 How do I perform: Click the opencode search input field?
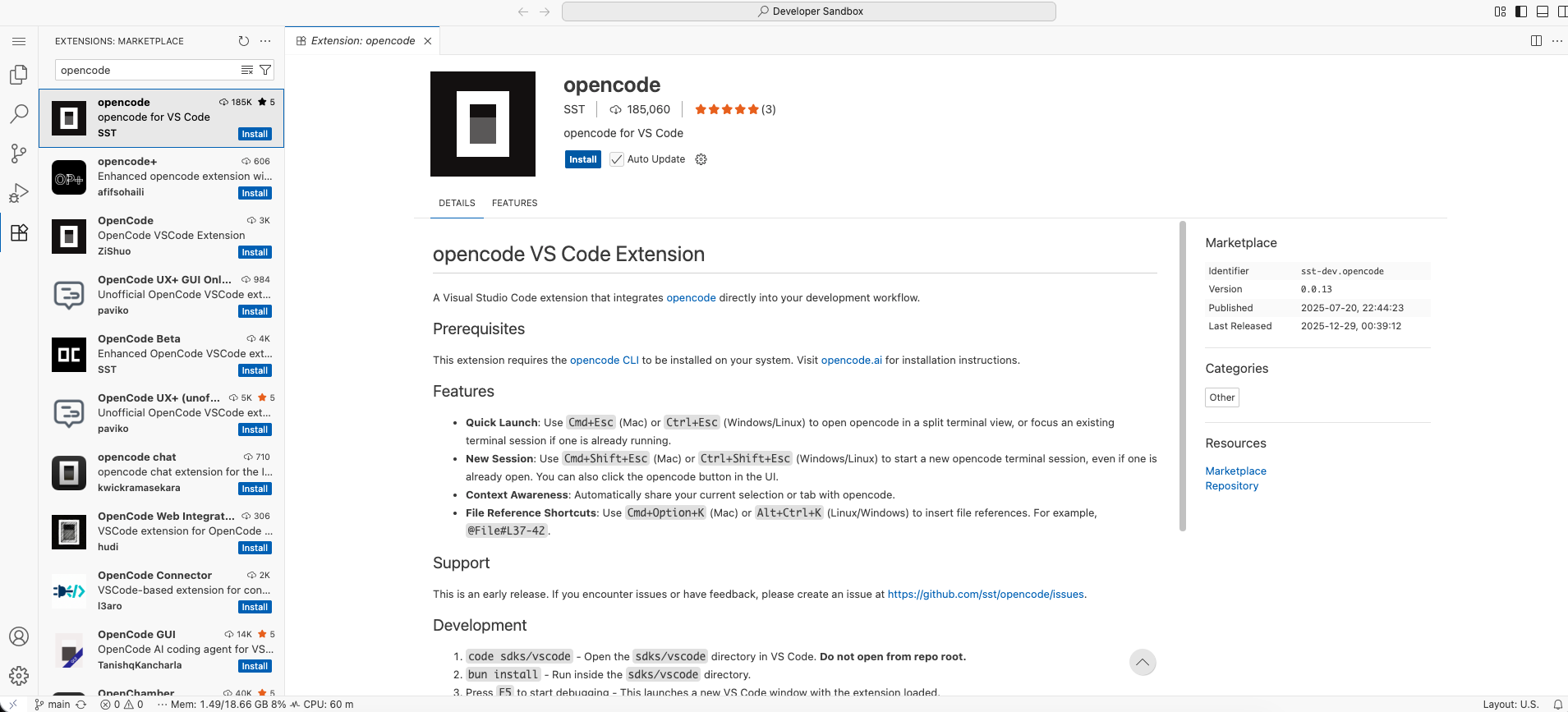point(148,70)
